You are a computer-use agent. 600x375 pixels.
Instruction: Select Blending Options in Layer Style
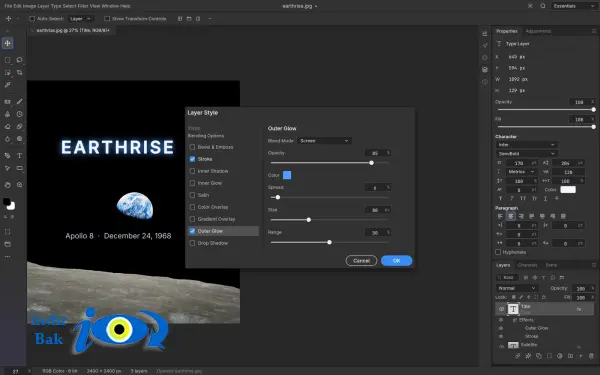click(206, 136)
